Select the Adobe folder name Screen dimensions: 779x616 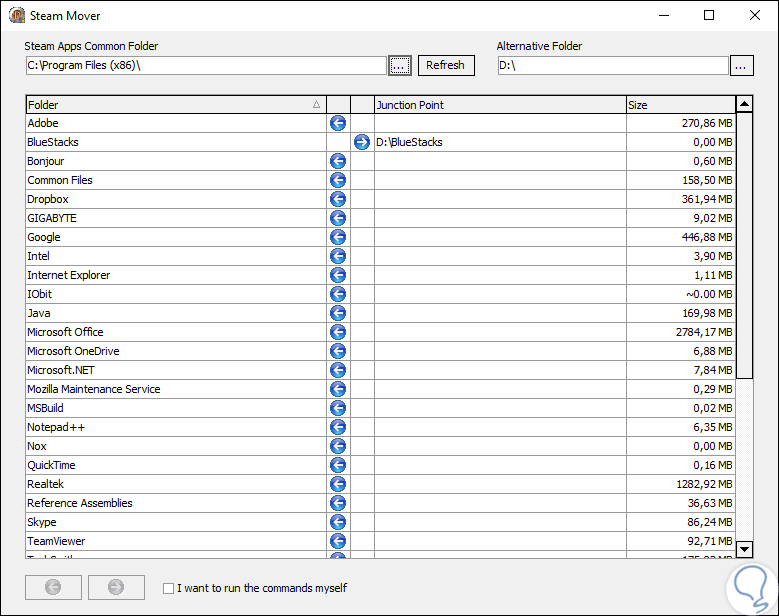coord(43,123)
